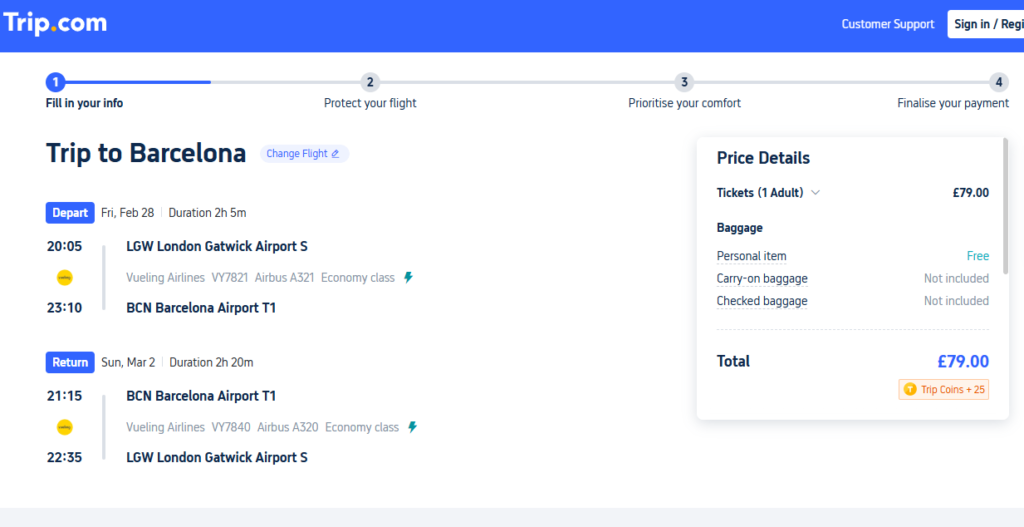Click the Trip.com logo
1024x527 pixels.
tap(55, 24)
